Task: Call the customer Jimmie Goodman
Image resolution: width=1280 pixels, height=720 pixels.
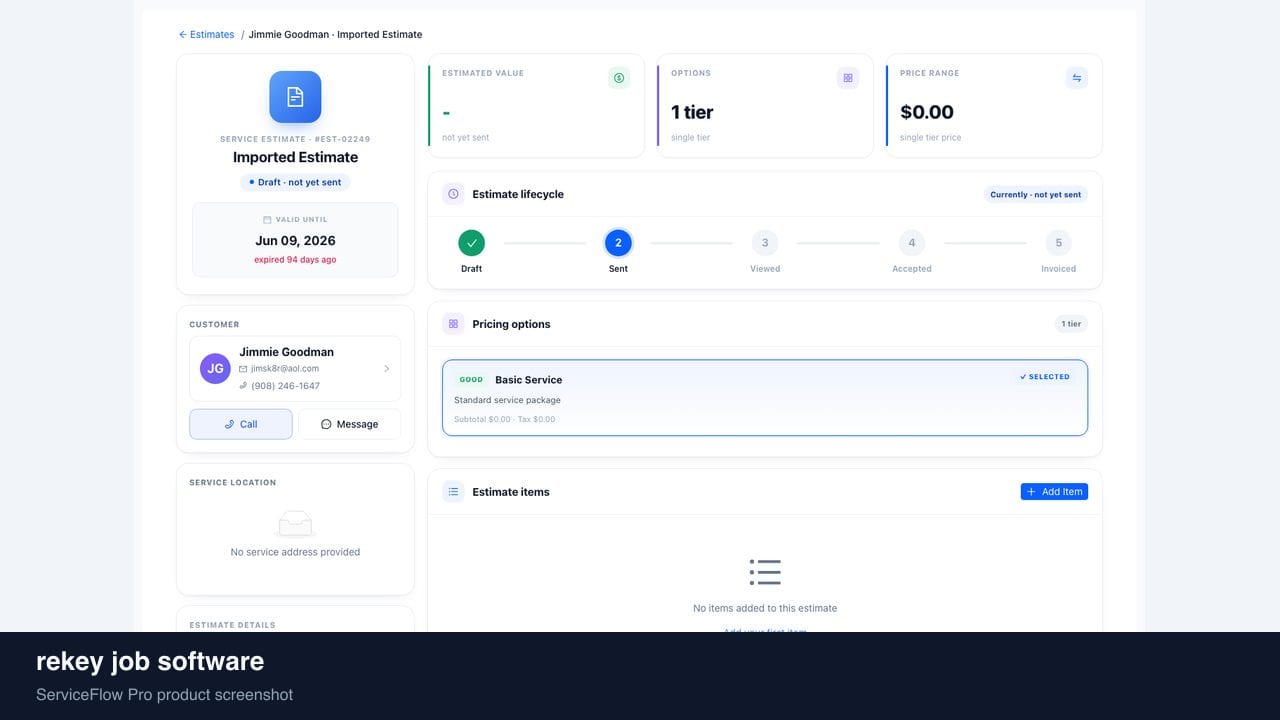Action: (241, 424)
